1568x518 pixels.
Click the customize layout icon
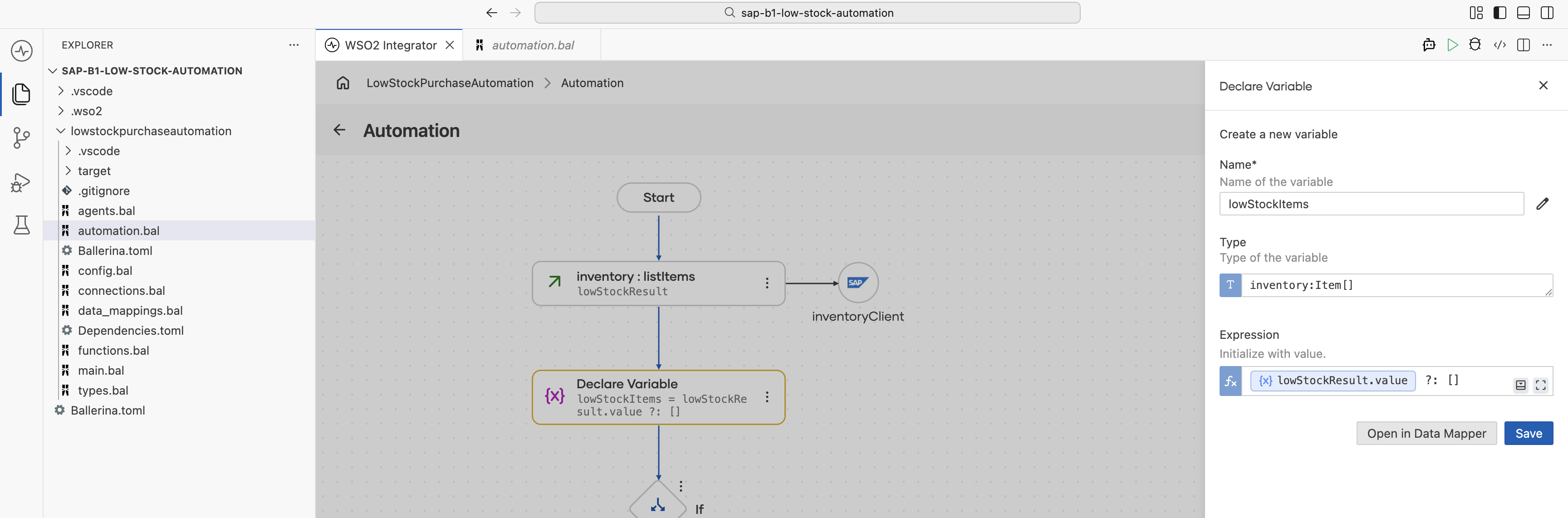click(1476, 13)
